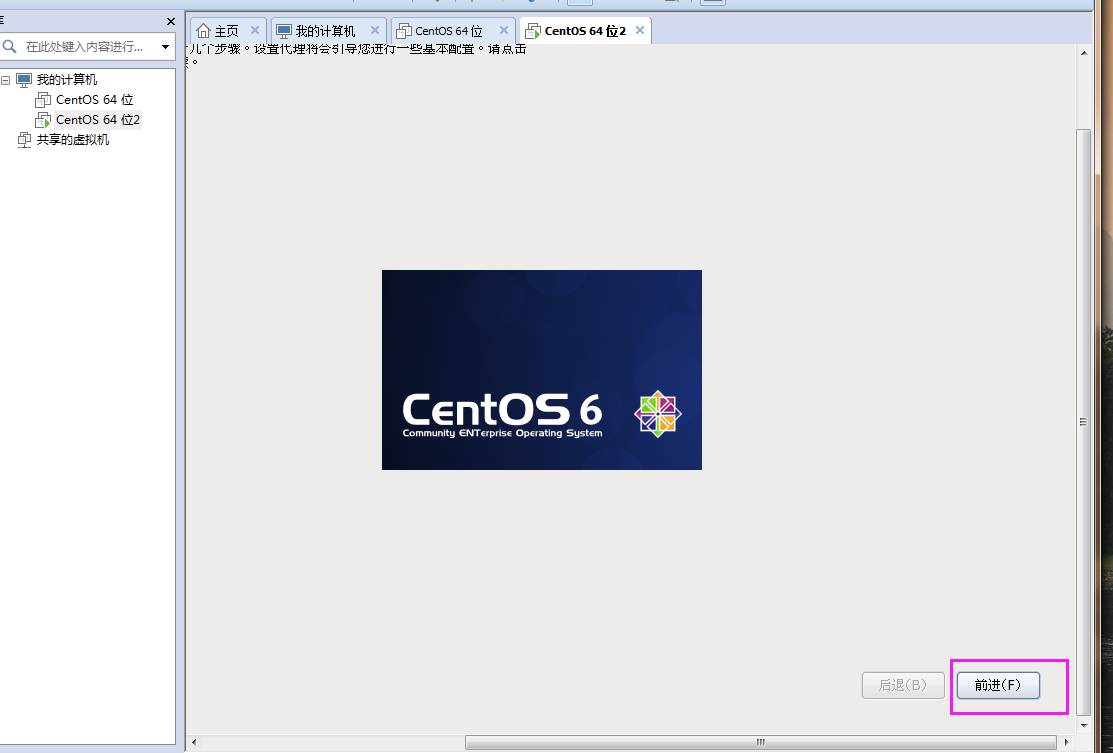Open the CentOS 64 位 tab
This screenshot has width=1113, height=753.
448,31
